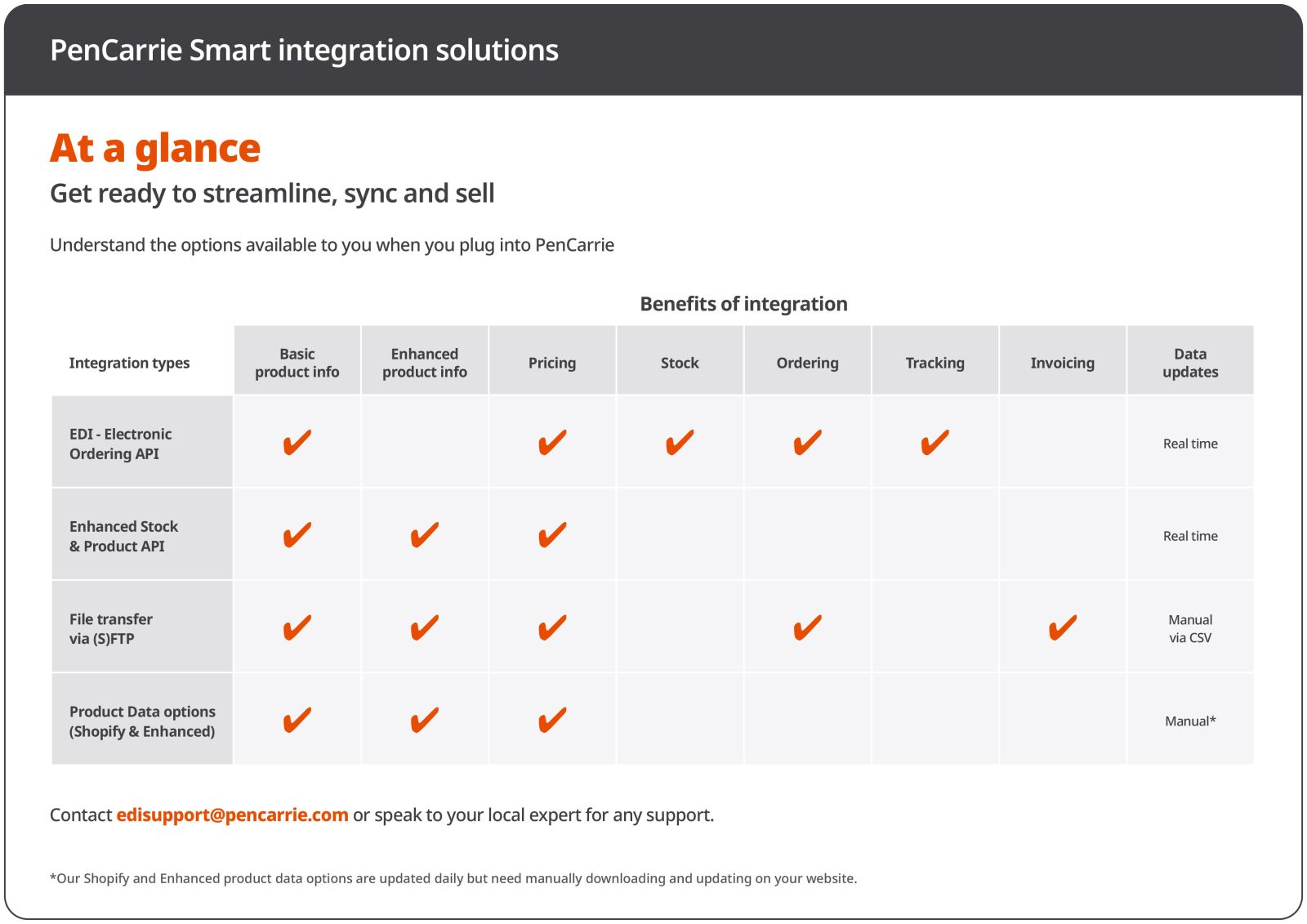This screenshot has width=1307, height=924.
Task: Click File transfer row Ordering checkmark
Action: [x=808, y=628]
